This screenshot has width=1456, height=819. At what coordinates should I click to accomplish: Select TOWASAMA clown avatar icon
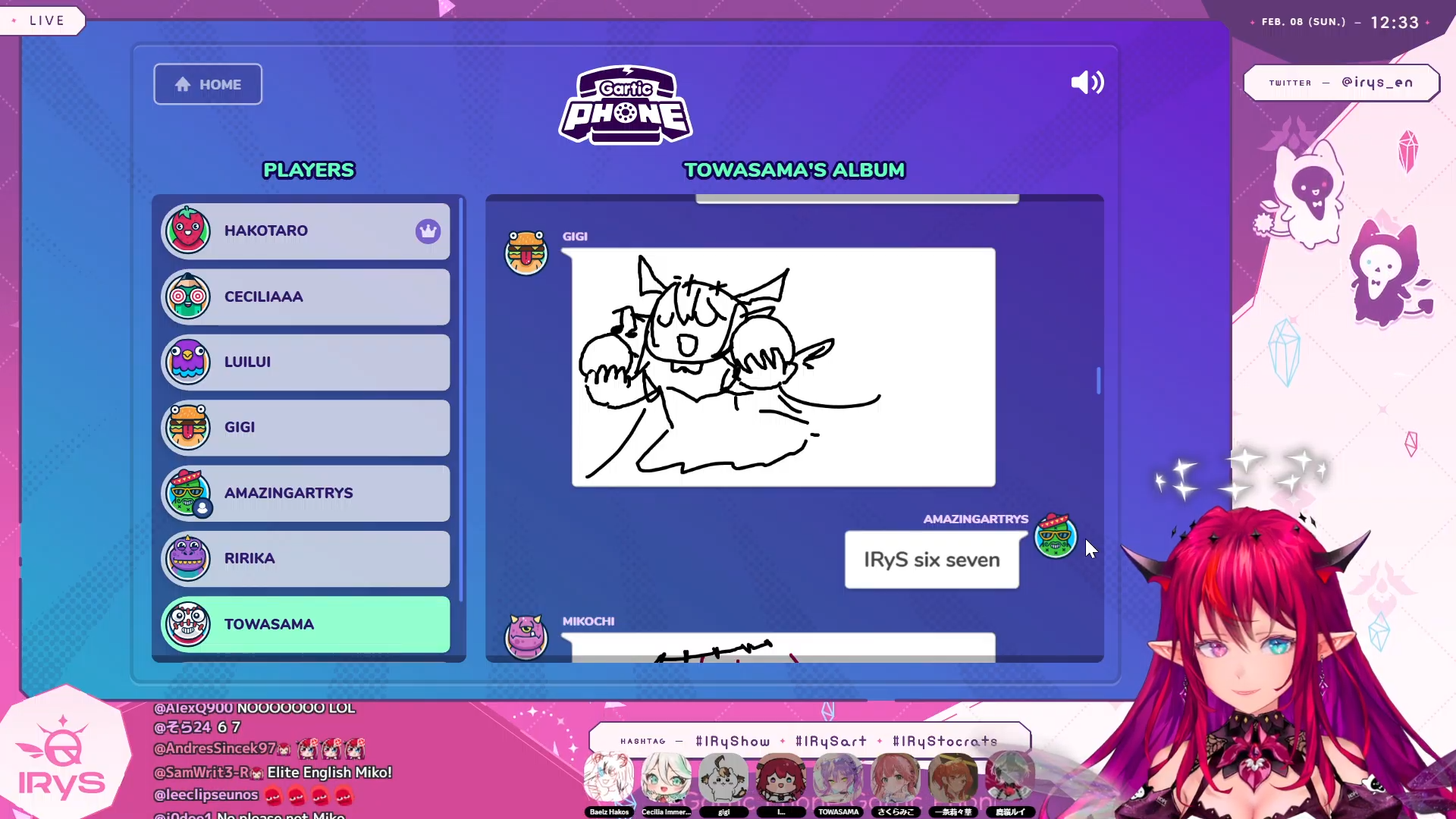point(187,623)
